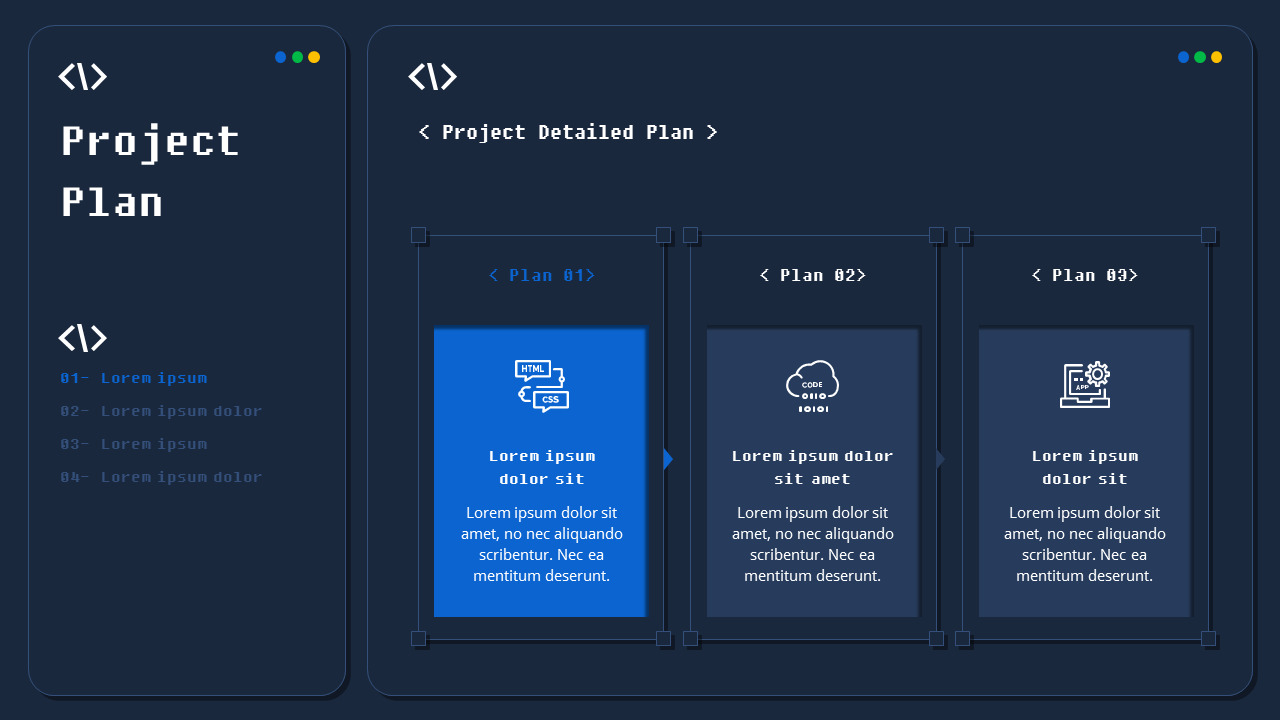Select the Plan 02 tab heading
The height and width of the screenshot is (720, 1280).
click(x=813, y=275)
